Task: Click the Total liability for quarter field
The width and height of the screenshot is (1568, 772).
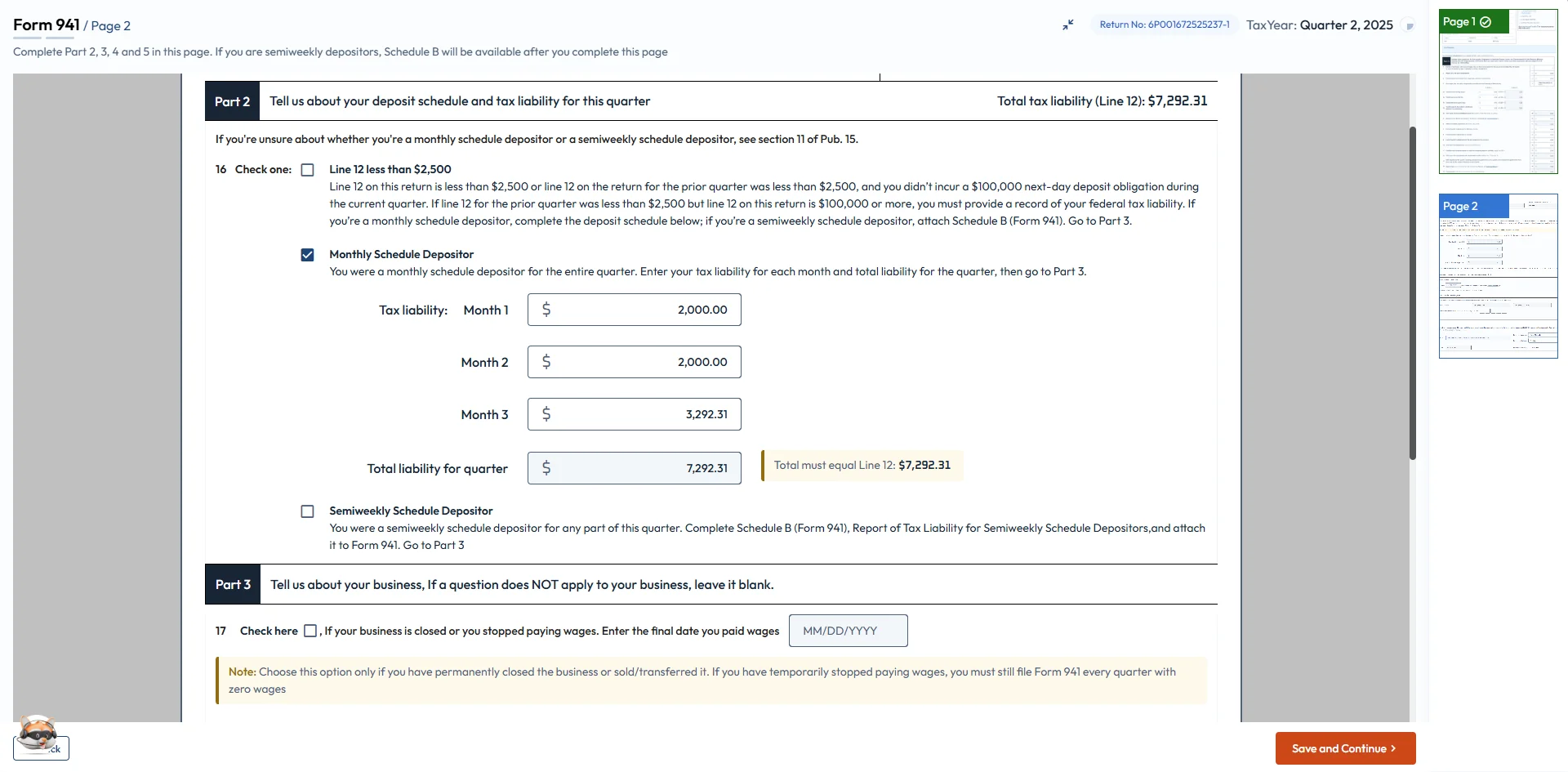Action: 635,468
